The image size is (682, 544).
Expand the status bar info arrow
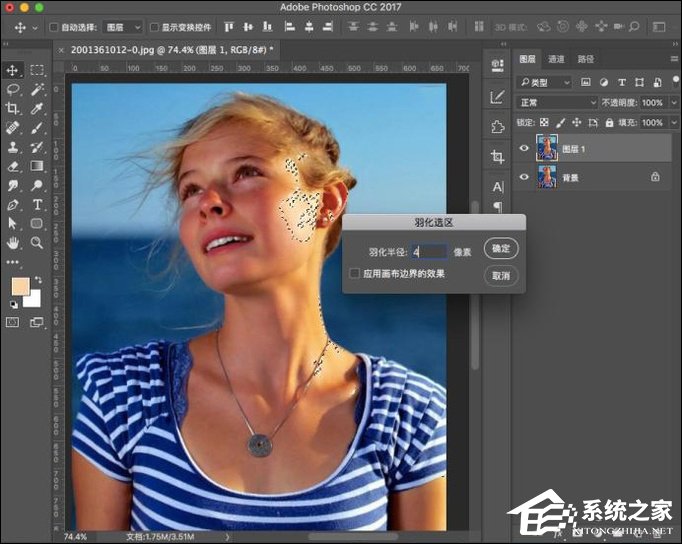(227, 537)
